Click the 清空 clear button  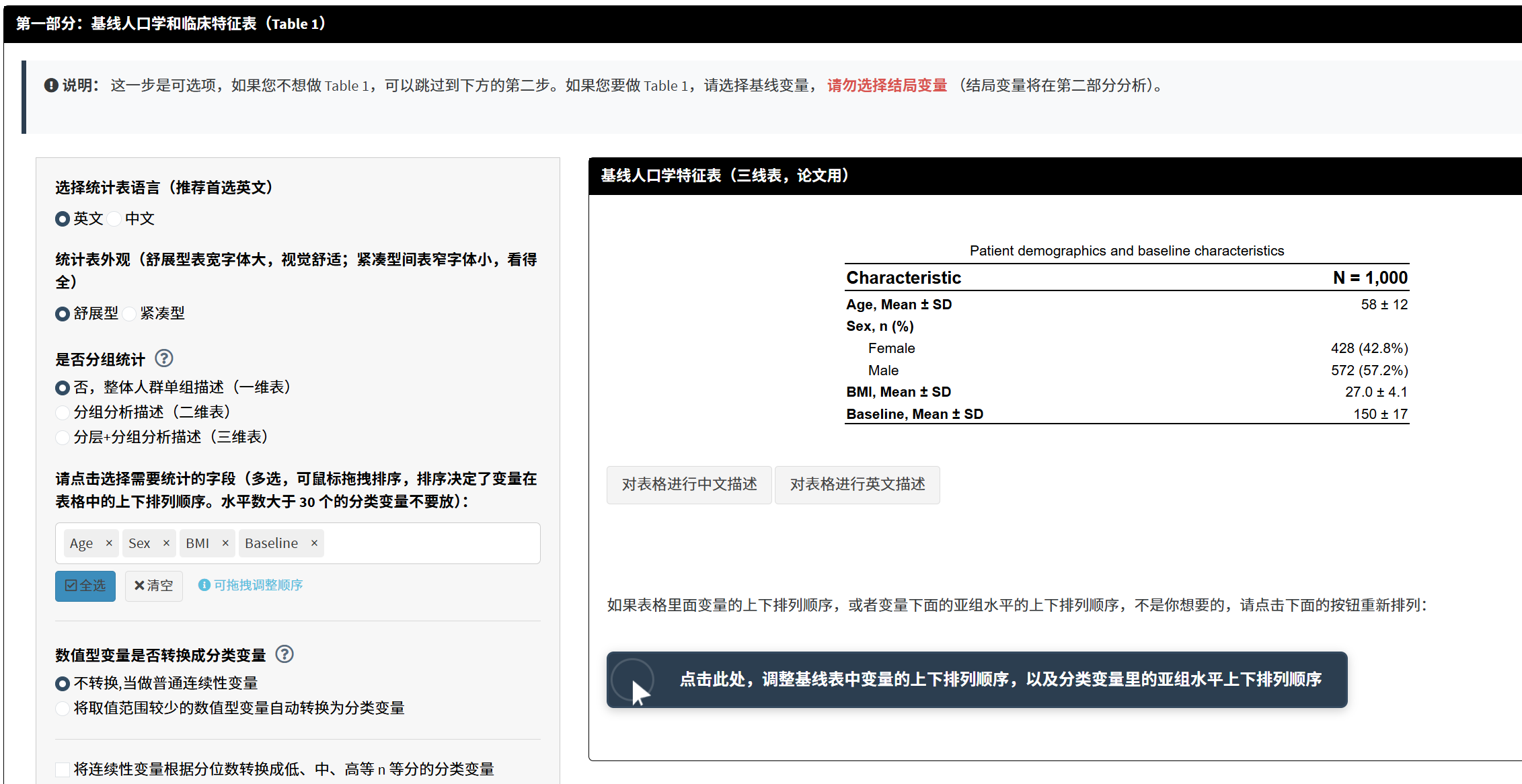click(153, 586)
